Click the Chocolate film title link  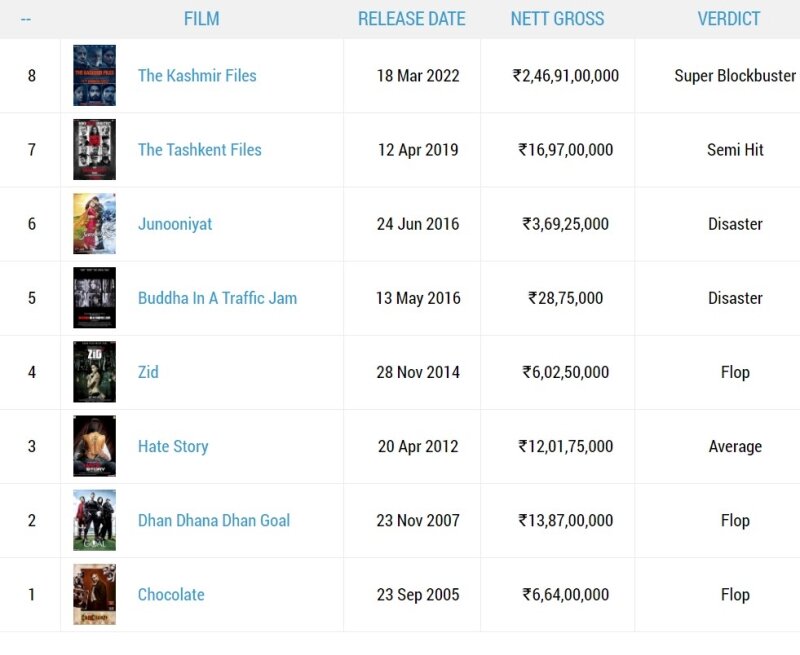click(x=171, y=594)
